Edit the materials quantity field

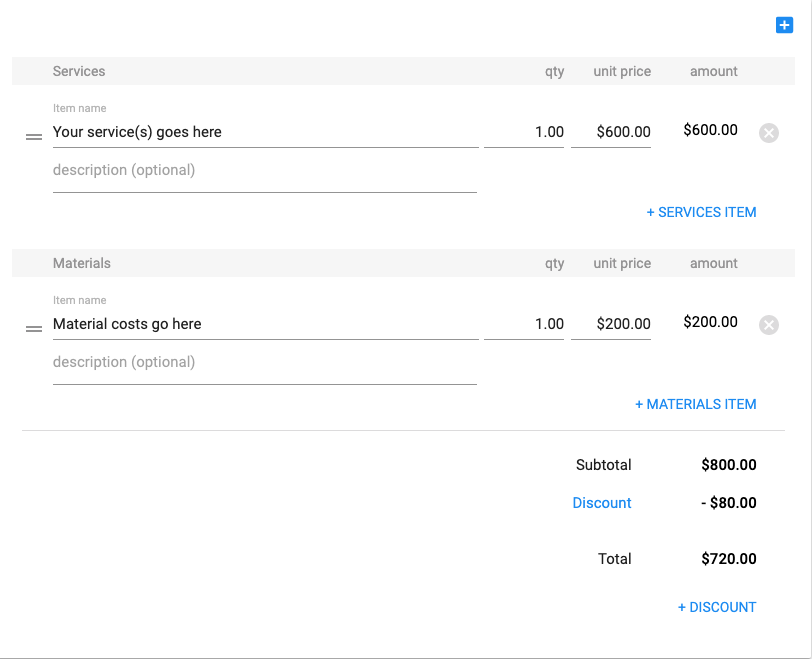click(x=524, y=324)
